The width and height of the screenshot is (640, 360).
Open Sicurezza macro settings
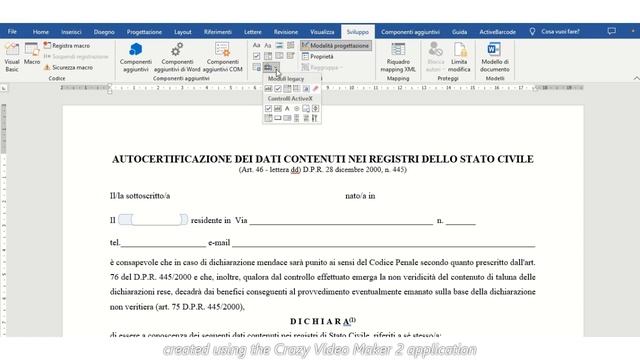pyautogui.click(x=68, y=67)
